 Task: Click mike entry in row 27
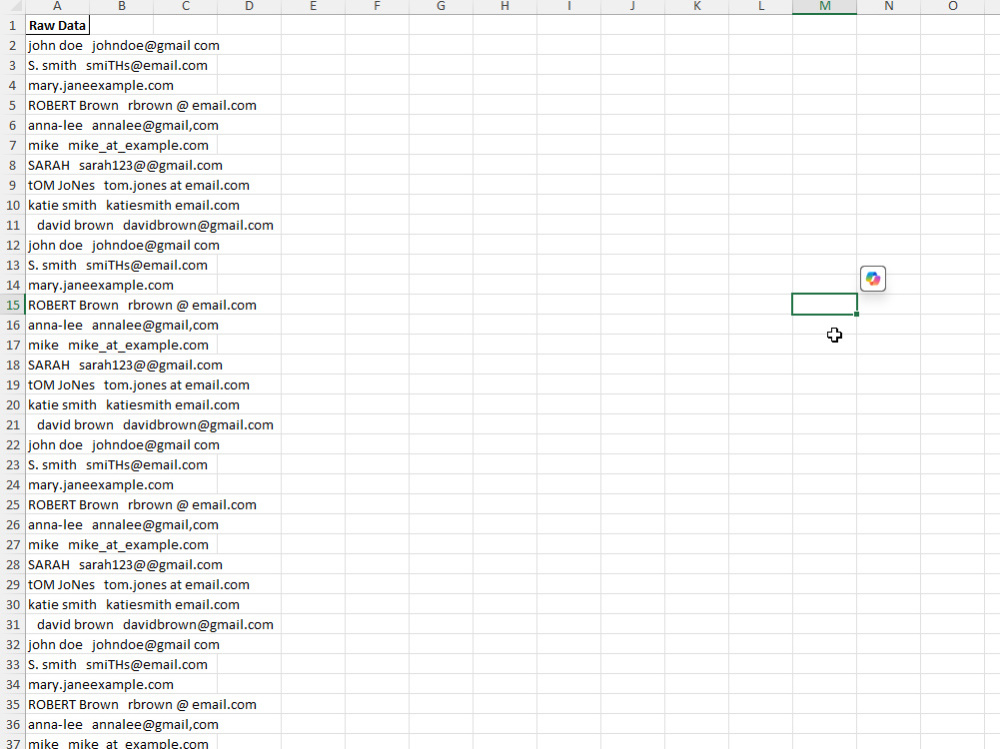point(118,545)
